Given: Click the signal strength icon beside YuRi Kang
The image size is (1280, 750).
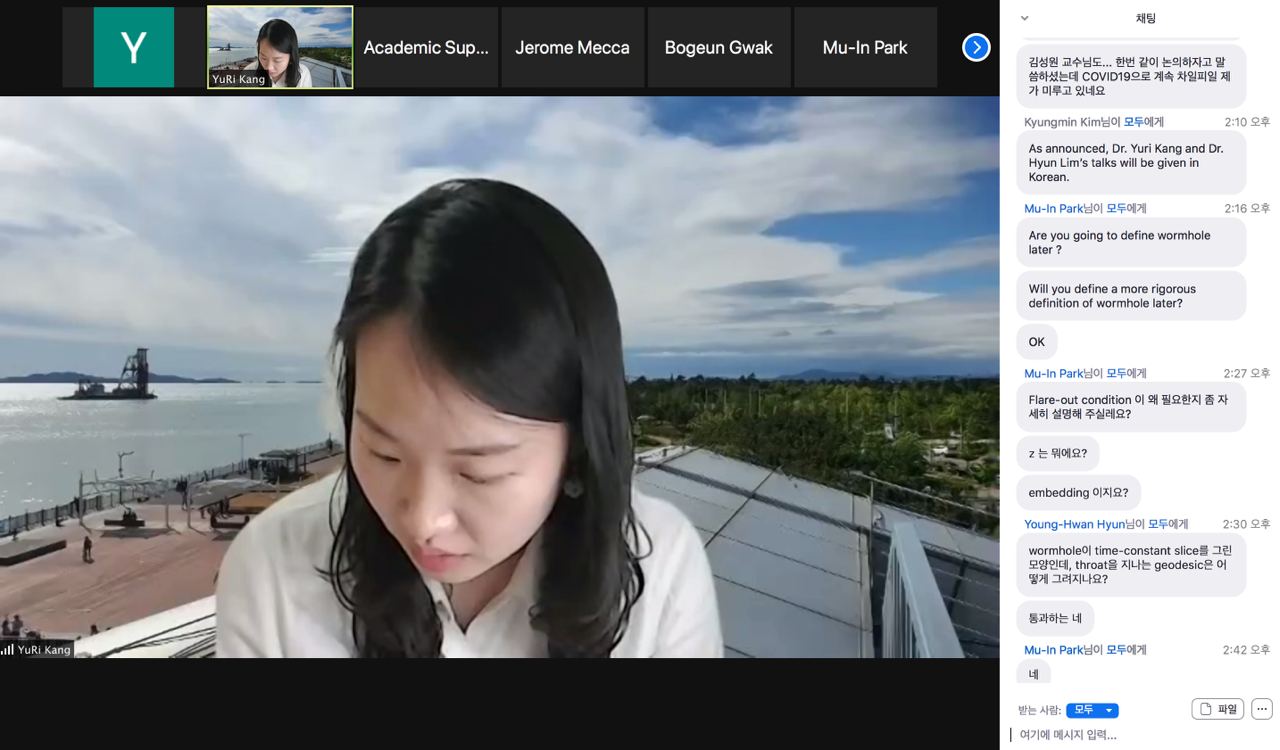Looking at the screenshot, I should point(8,650).
